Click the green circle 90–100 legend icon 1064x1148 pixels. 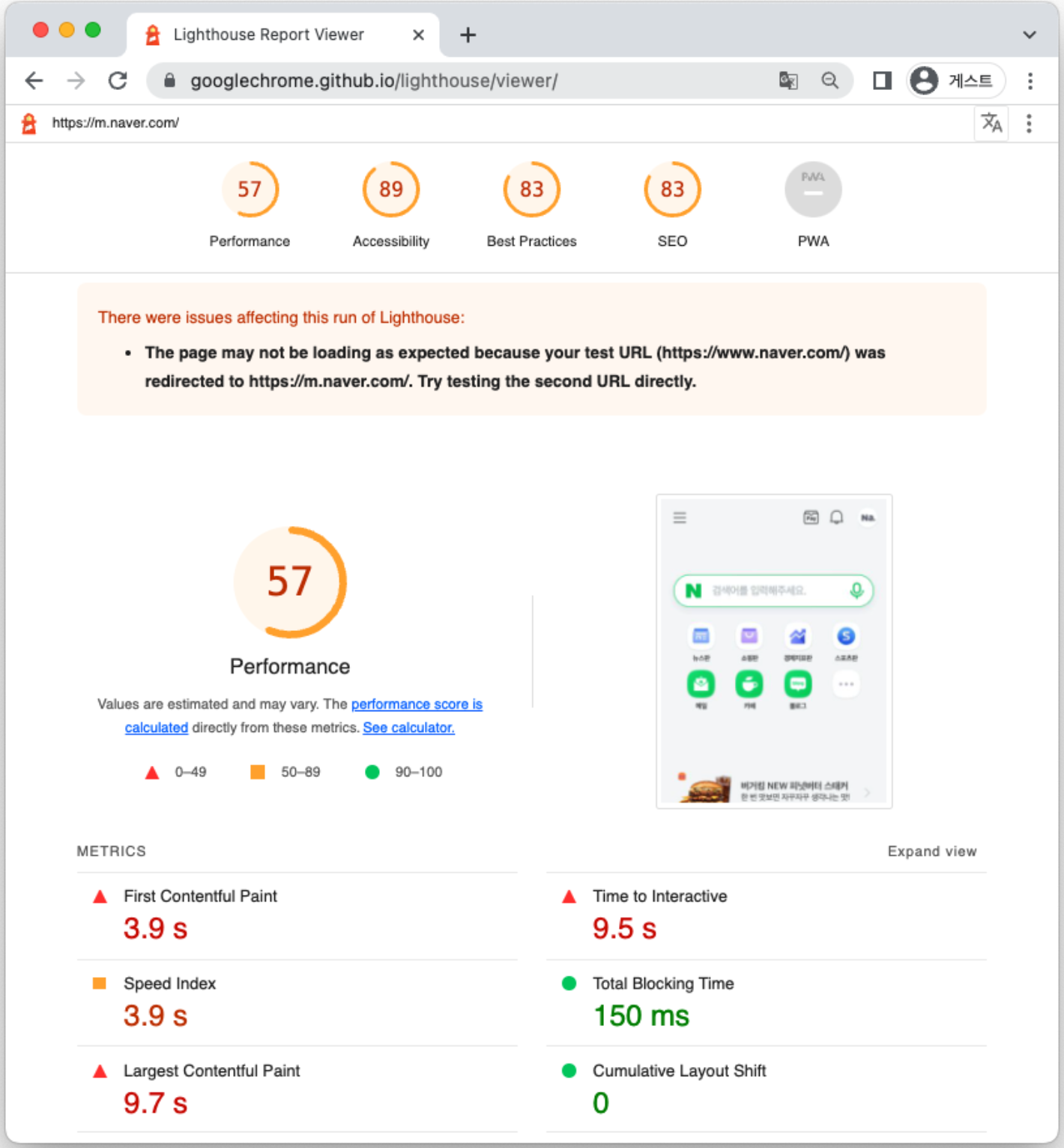pyautogui.click(x=372, y=772)
